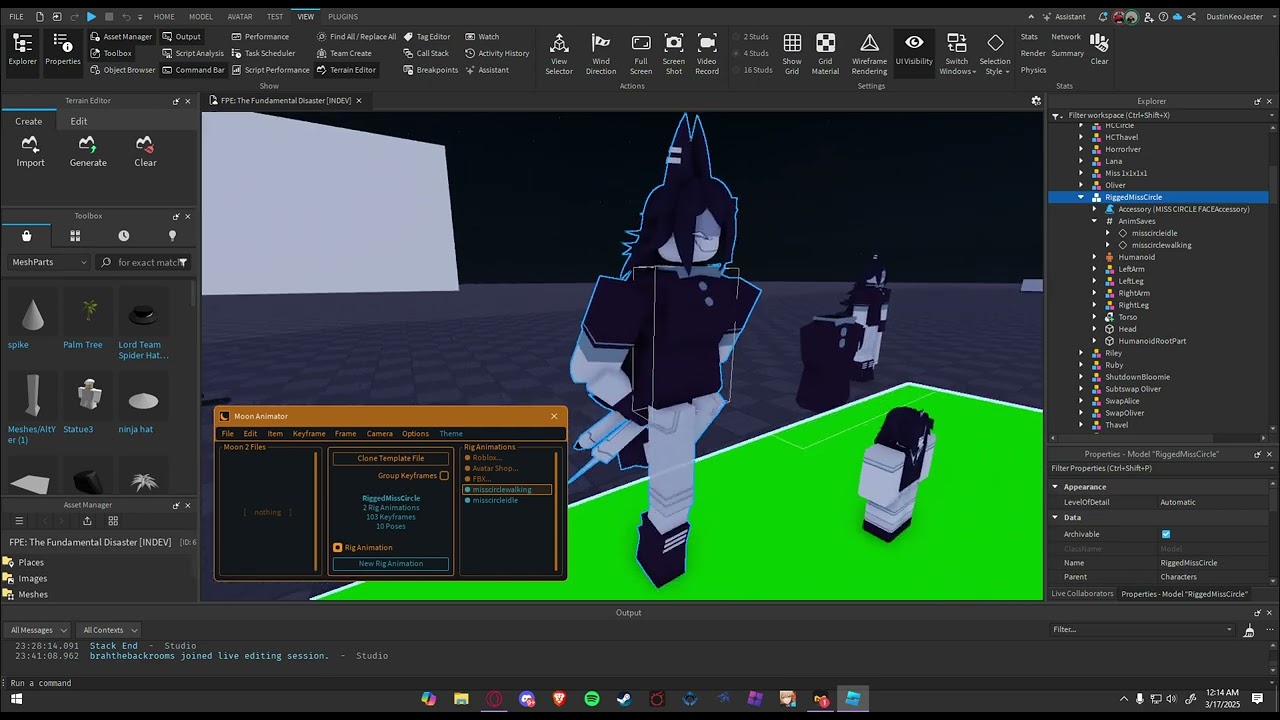
Task: Click the Clear stats button
Action: tap(1099, 48)
